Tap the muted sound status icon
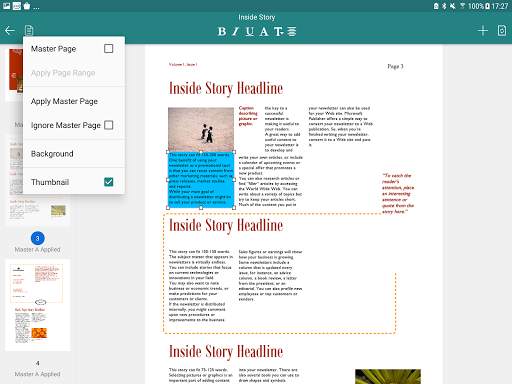512x384 pixels. point(453,6)
